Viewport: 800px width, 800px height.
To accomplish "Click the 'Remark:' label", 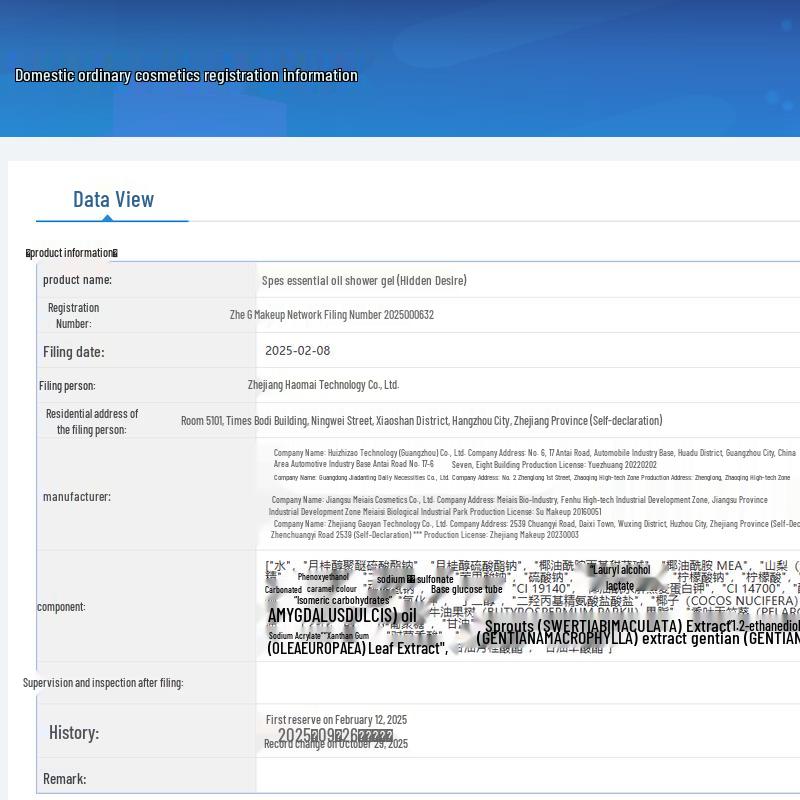I will click(x=65, y=779).
